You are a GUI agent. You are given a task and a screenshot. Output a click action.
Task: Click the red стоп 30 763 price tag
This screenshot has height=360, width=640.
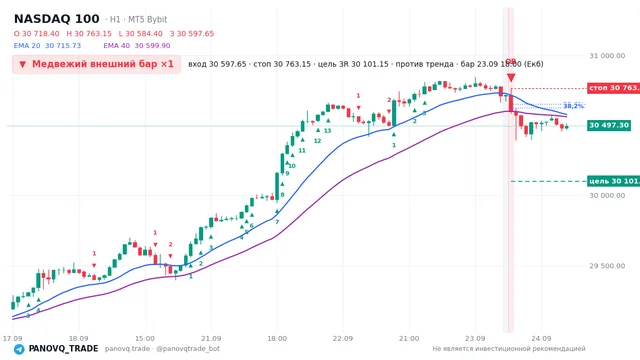(x=613, y=88)
